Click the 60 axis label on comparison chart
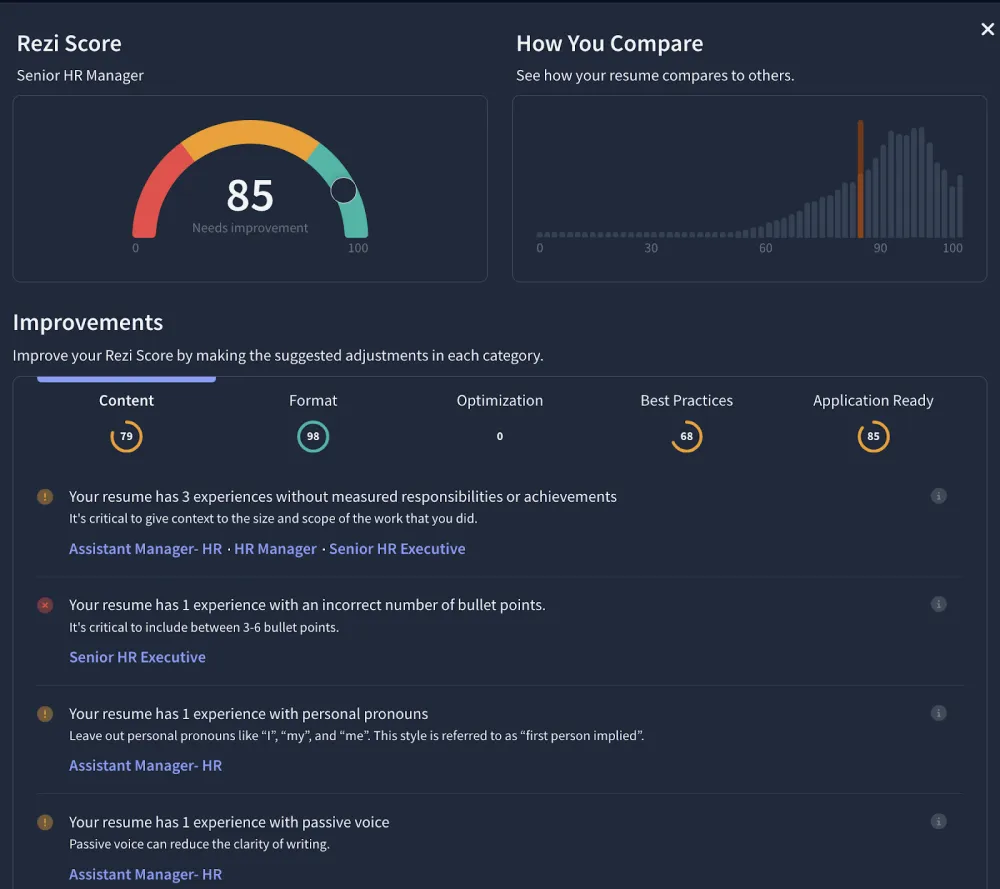The height and width of the screenshot is (889, 1000). [x=765, y=248]
